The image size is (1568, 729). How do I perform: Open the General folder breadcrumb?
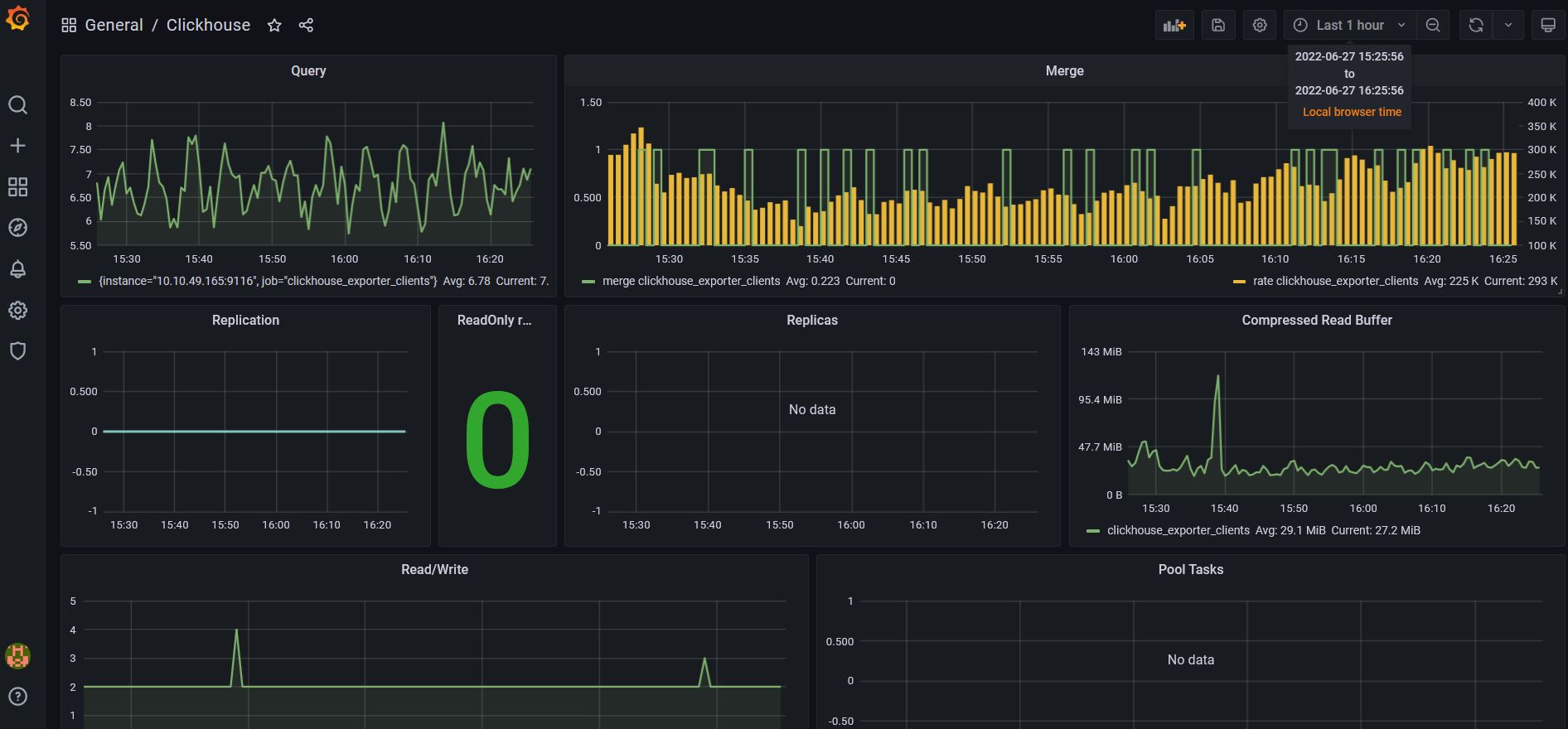click(x=114, y=26)
